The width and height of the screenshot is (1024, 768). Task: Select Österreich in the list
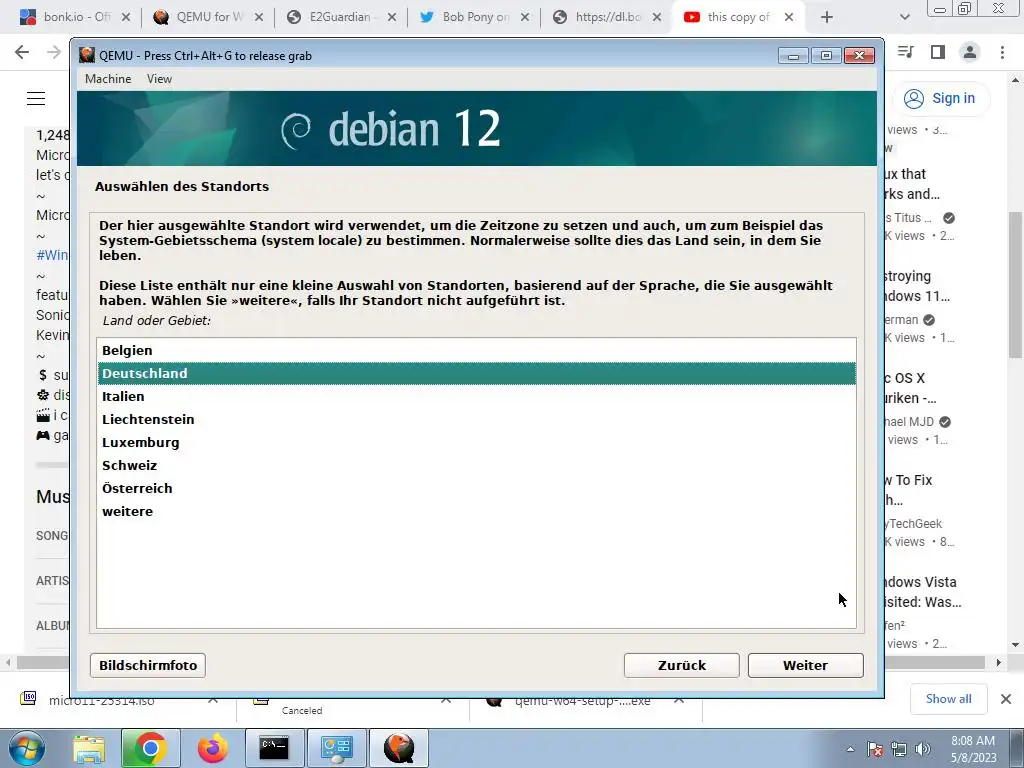point(476,488)
